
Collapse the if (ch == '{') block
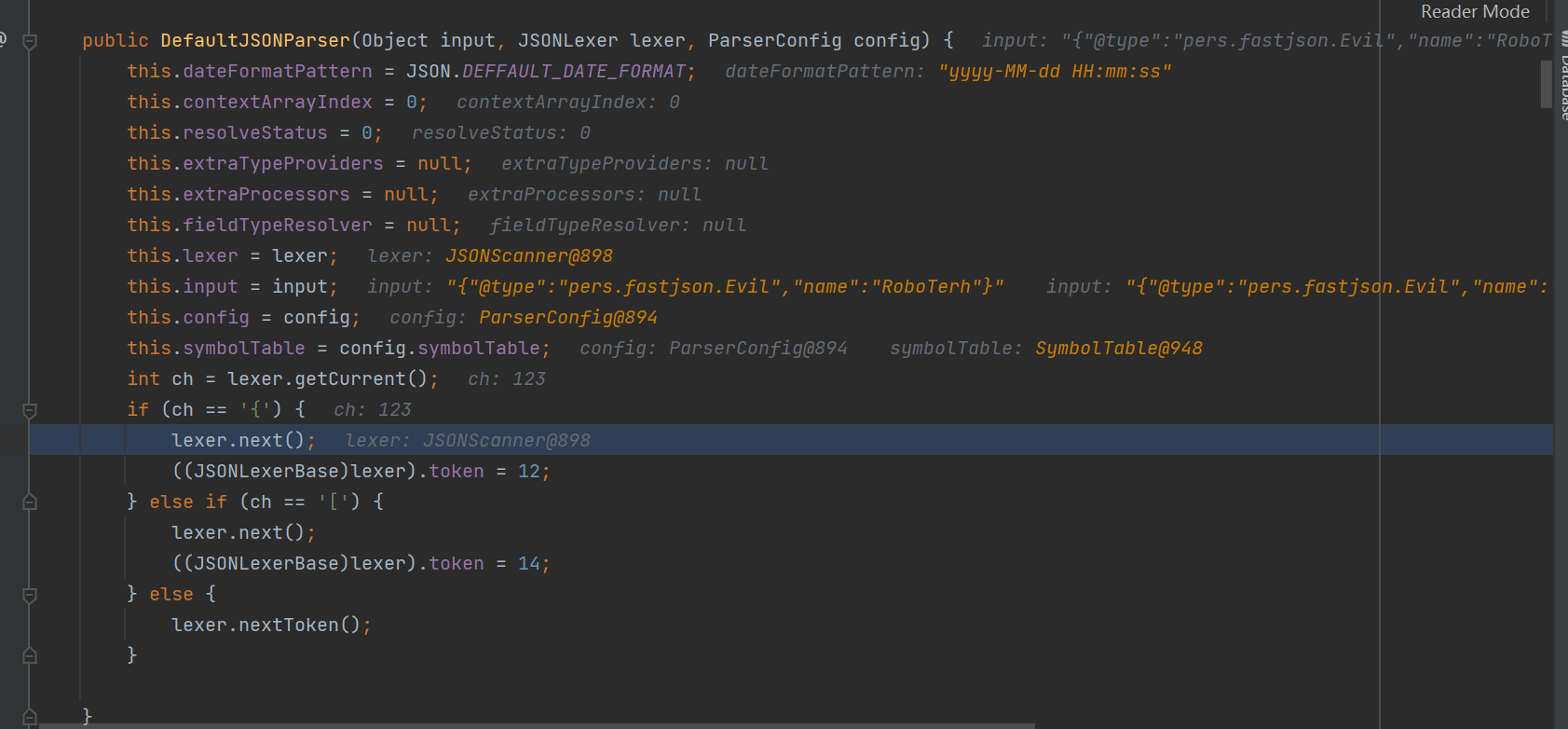pyautogui.click(x=30, y=411)
